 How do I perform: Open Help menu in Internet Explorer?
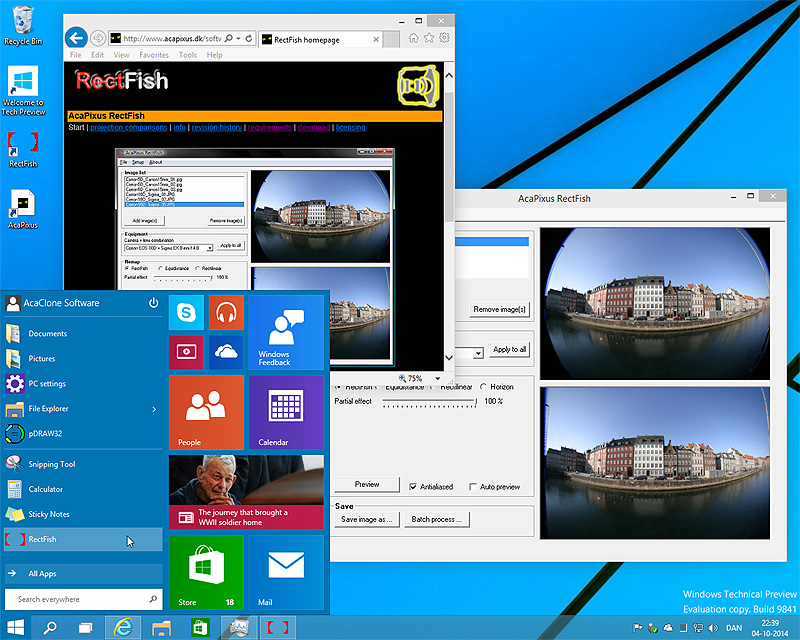[x=214, y=55]
